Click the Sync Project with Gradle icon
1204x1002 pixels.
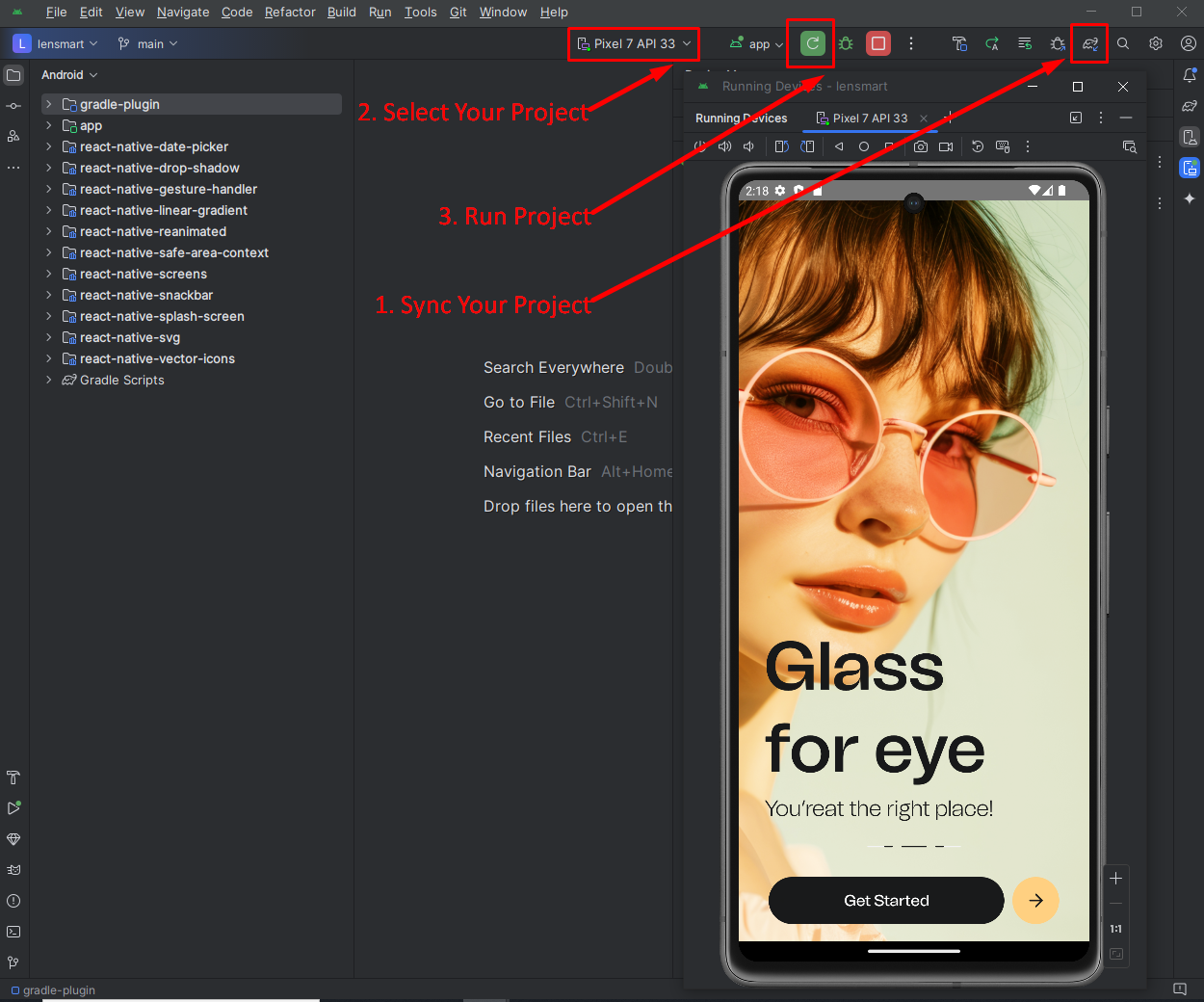(x=1090, y=43)
